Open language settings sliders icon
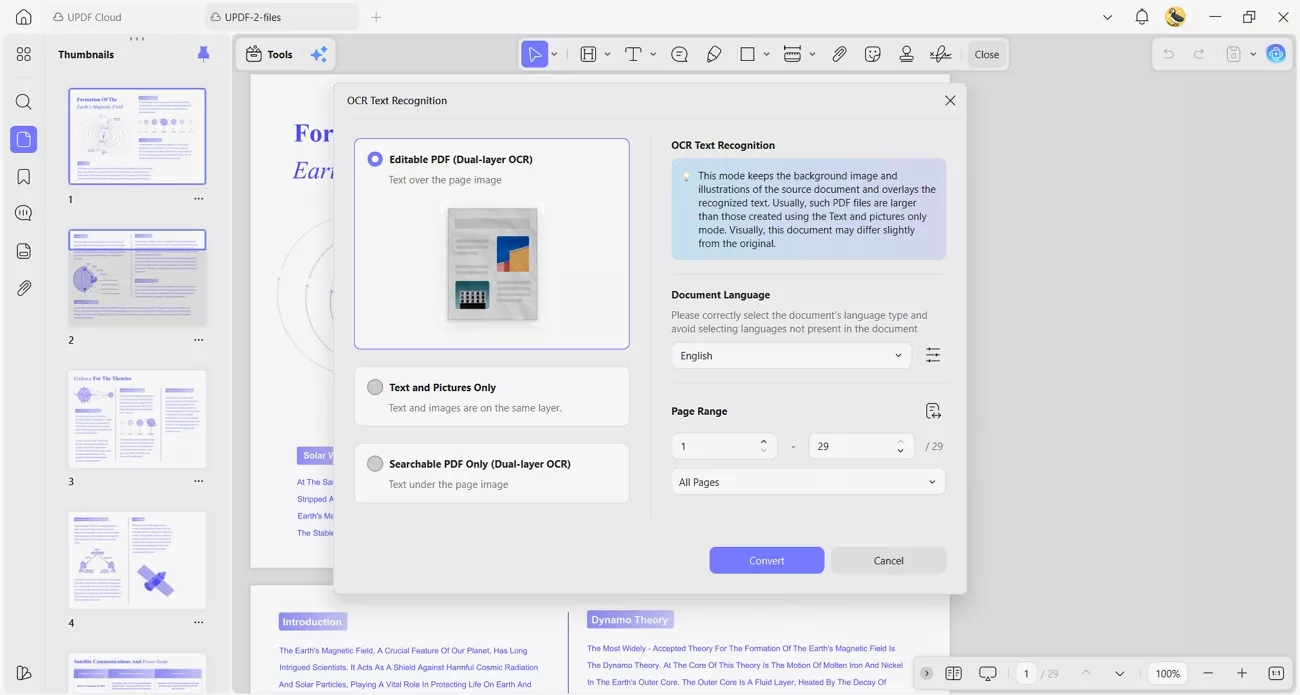 click(933, 355)
